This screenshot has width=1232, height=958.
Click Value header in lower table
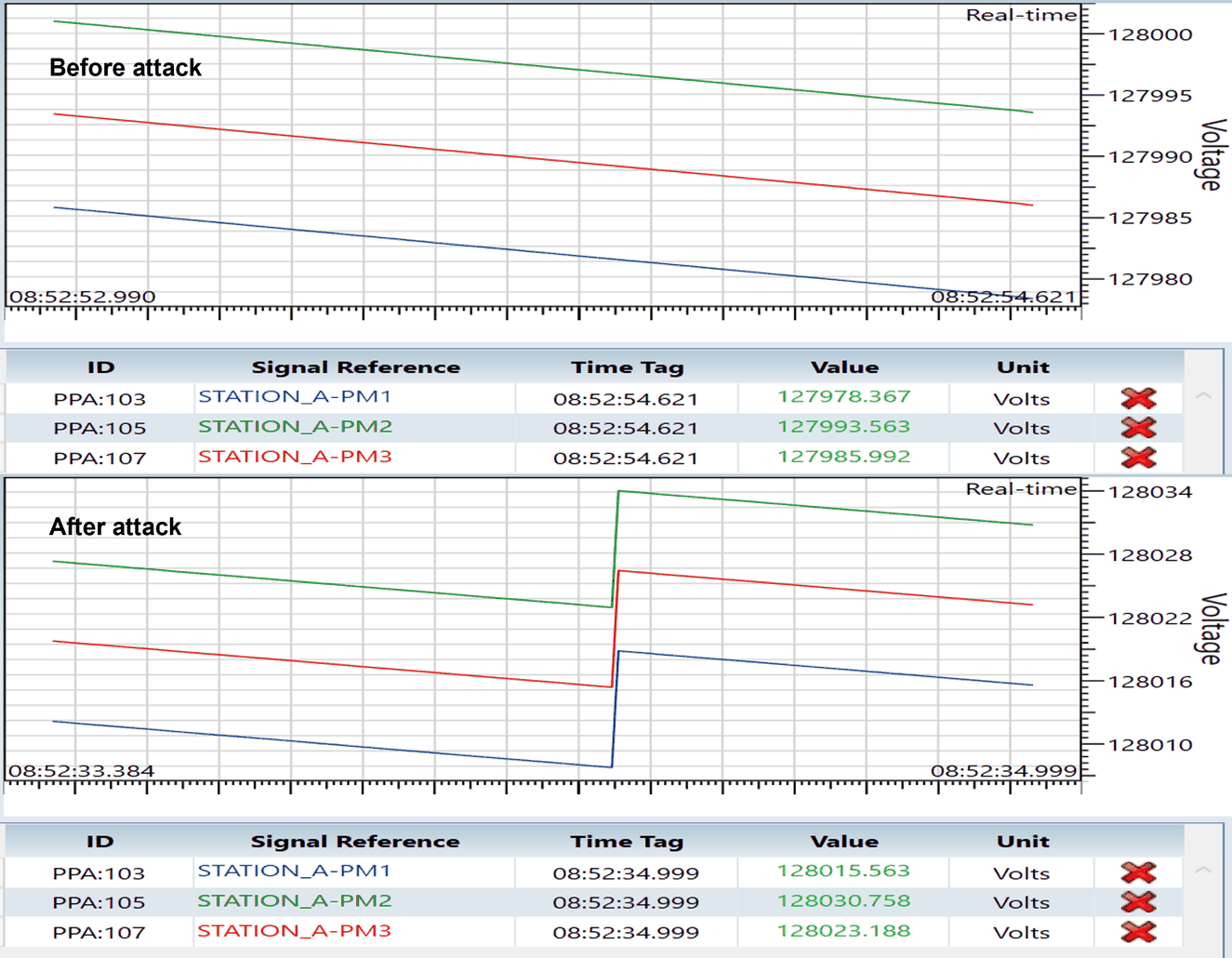pyautogui.click(x=844, y=842)
